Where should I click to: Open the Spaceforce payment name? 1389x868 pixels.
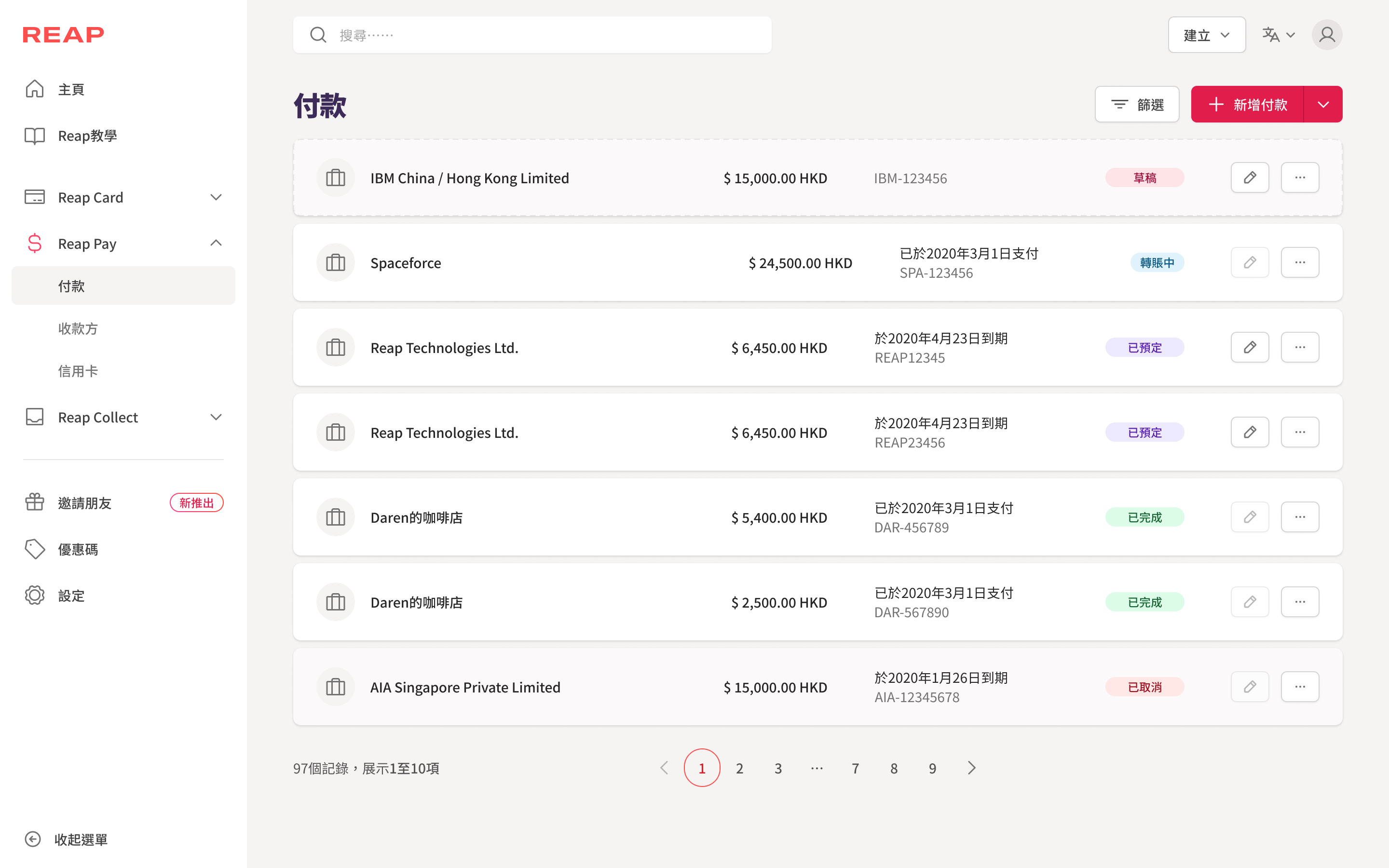click(x=406, y=263)
